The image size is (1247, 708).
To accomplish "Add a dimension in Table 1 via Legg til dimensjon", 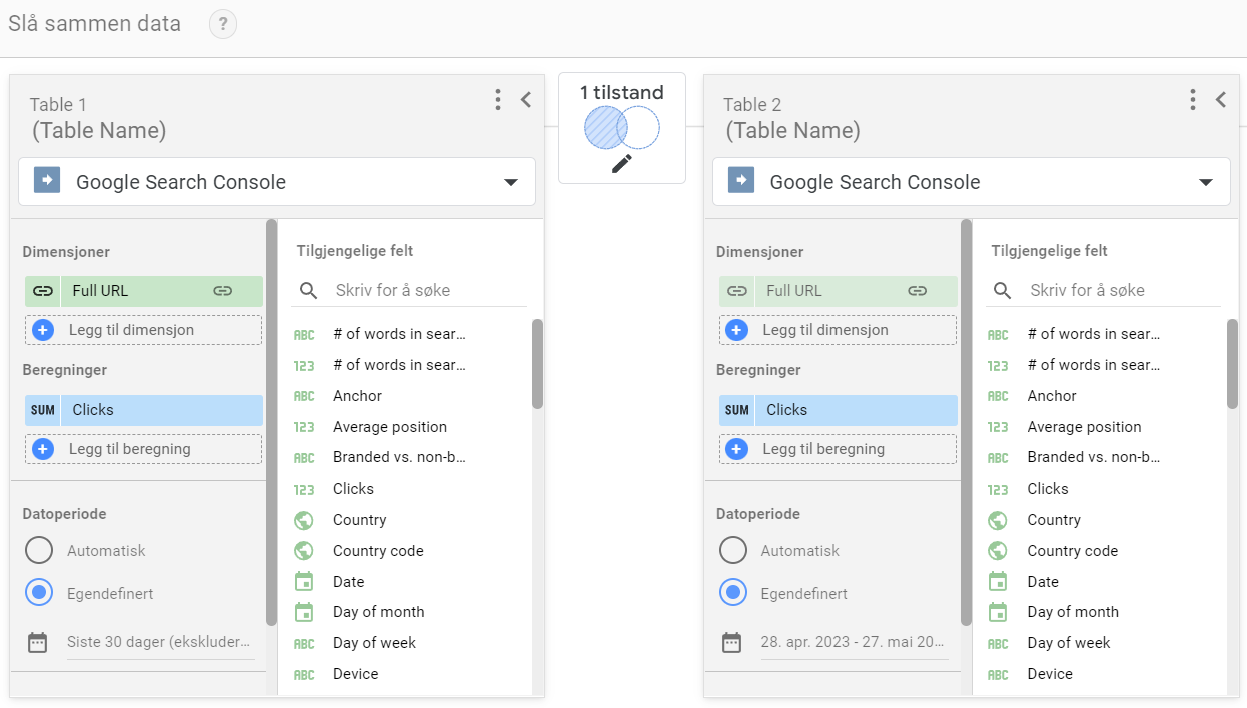I will pos(143,330).
